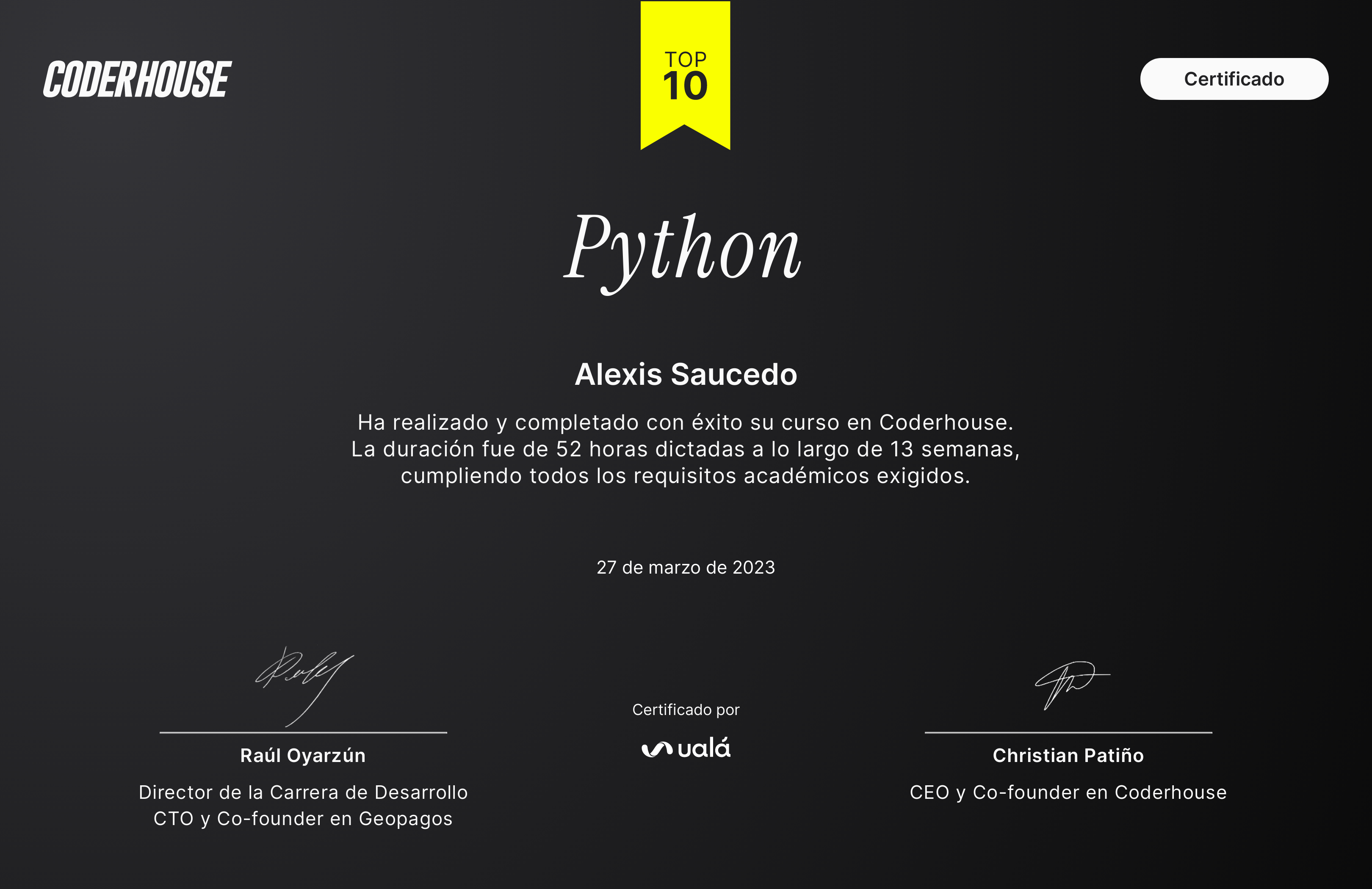Screen dimensions: 1372x889
Task: Click the name Raúl Oyarzún
Action: tap(303, 755)
